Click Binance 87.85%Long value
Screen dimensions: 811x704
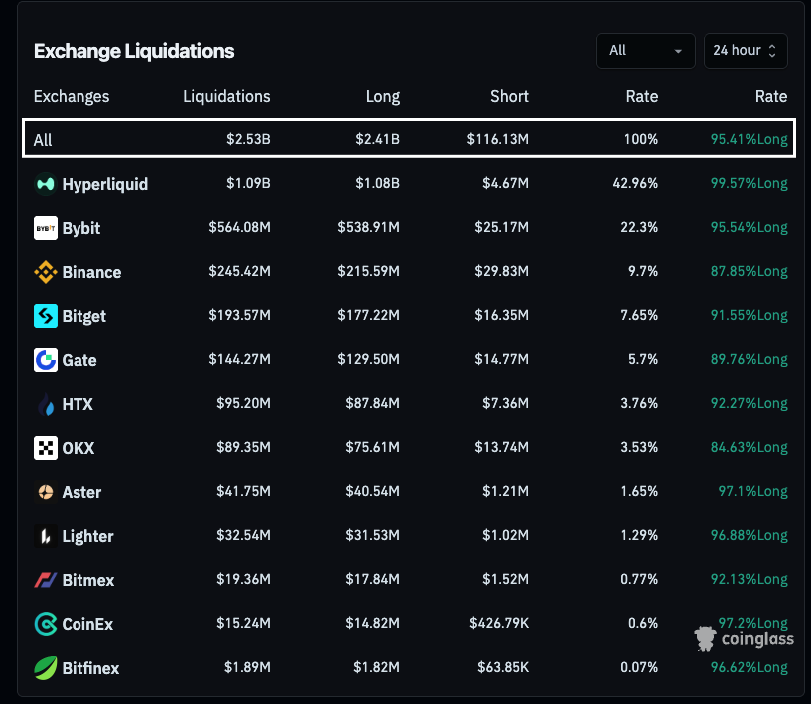[x=749, y=271]
